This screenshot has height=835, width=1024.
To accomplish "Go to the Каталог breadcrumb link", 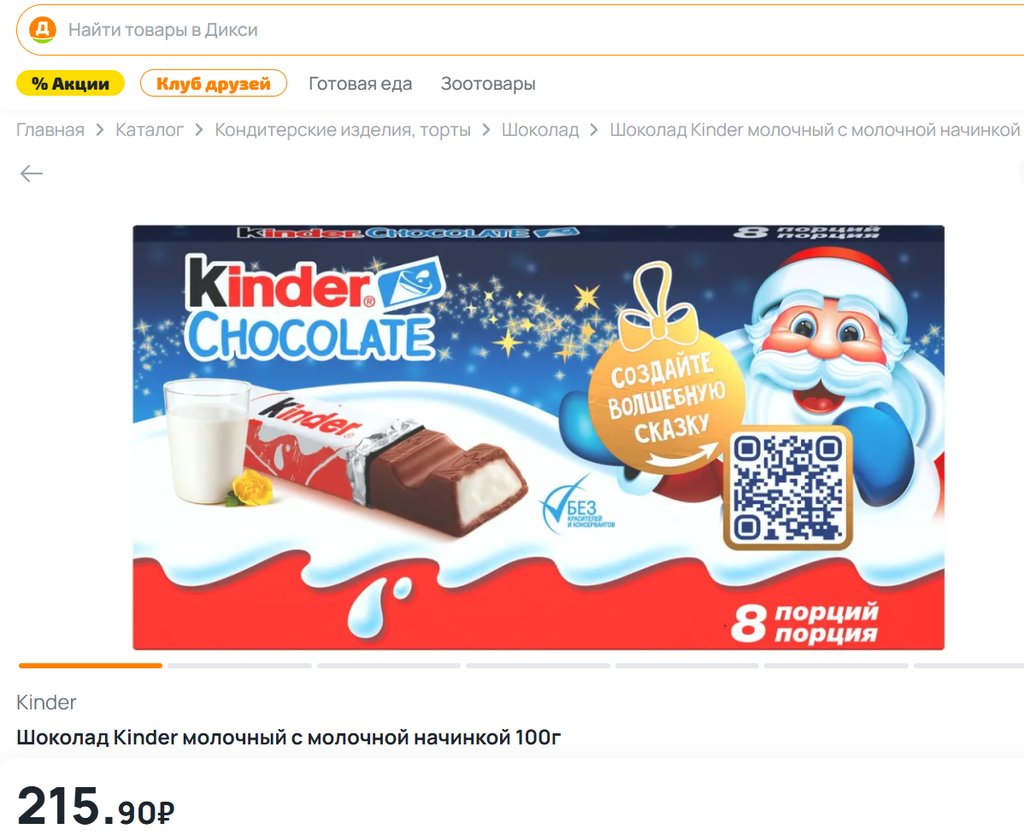I will tap(150, 130).
